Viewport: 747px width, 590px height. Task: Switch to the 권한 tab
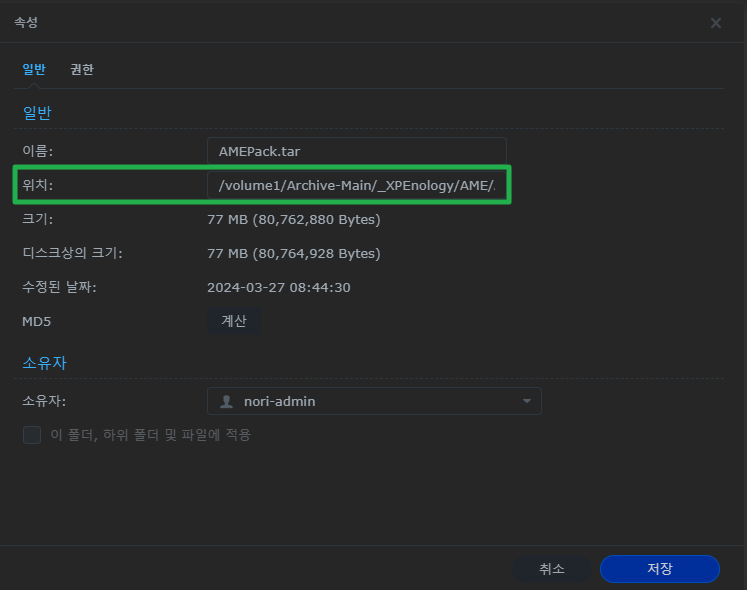click(82, 69)
